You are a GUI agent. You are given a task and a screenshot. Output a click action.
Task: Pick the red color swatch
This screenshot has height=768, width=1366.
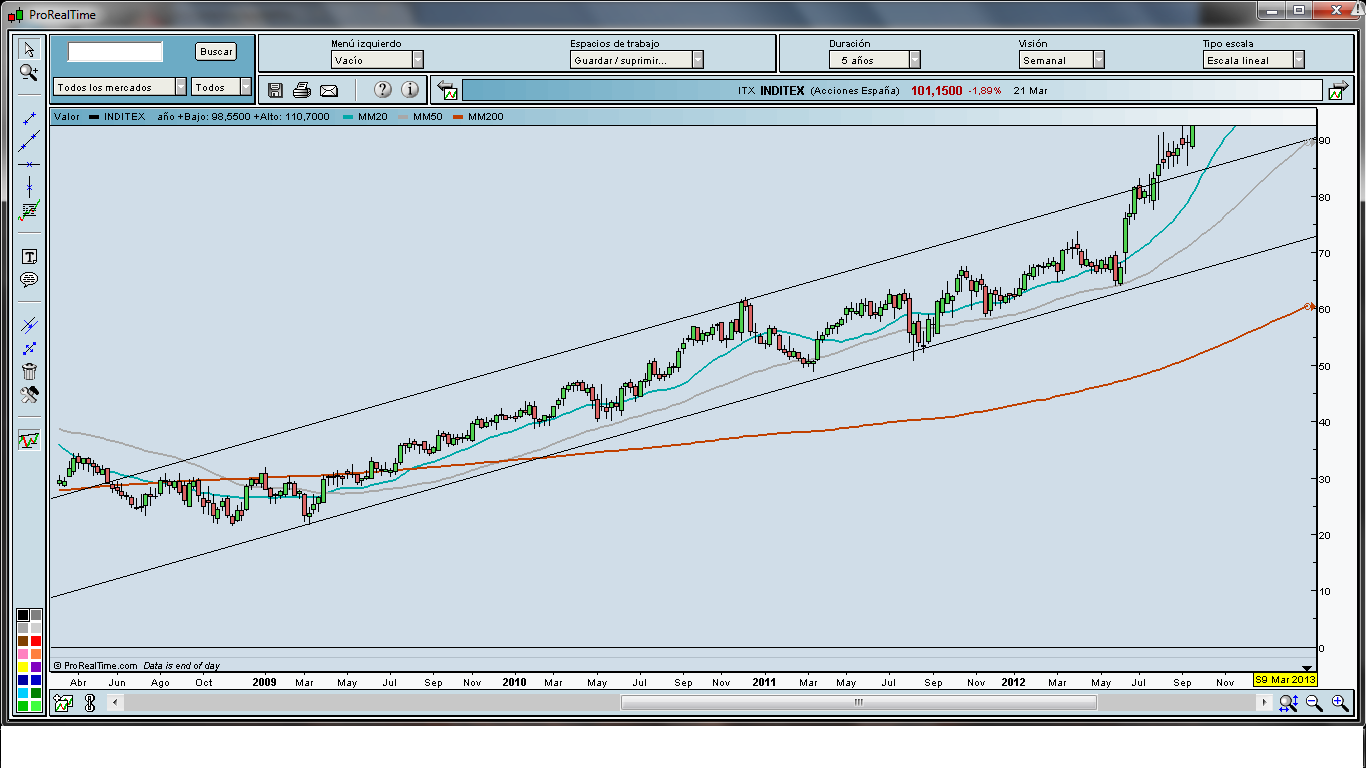36,641
